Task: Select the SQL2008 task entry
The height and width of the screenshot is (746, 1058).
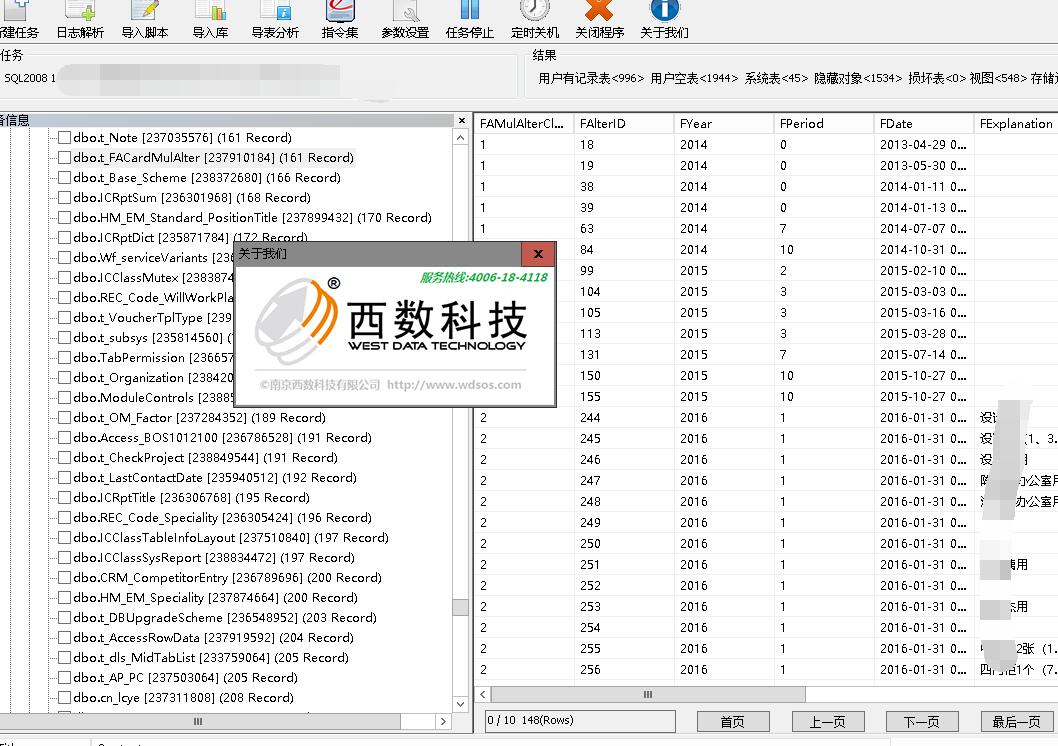Action: coord(30,78)
